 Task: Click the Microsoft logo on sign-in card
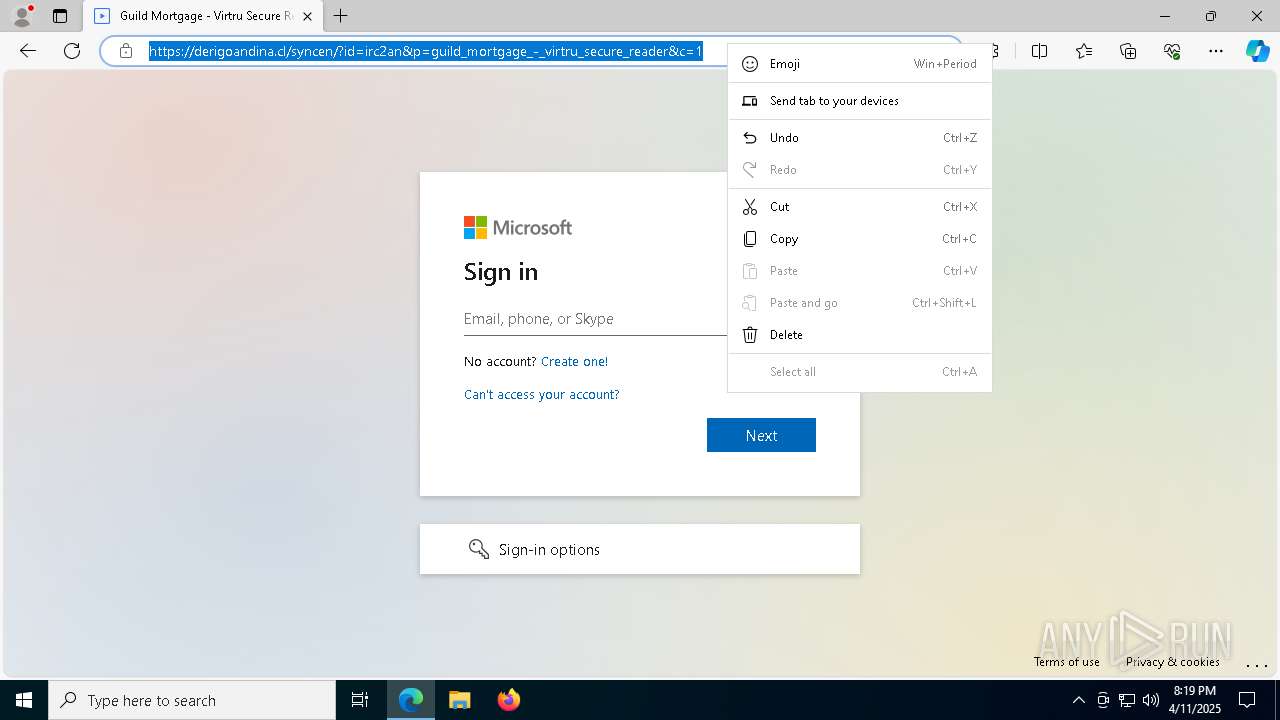[x=518, y=228]
